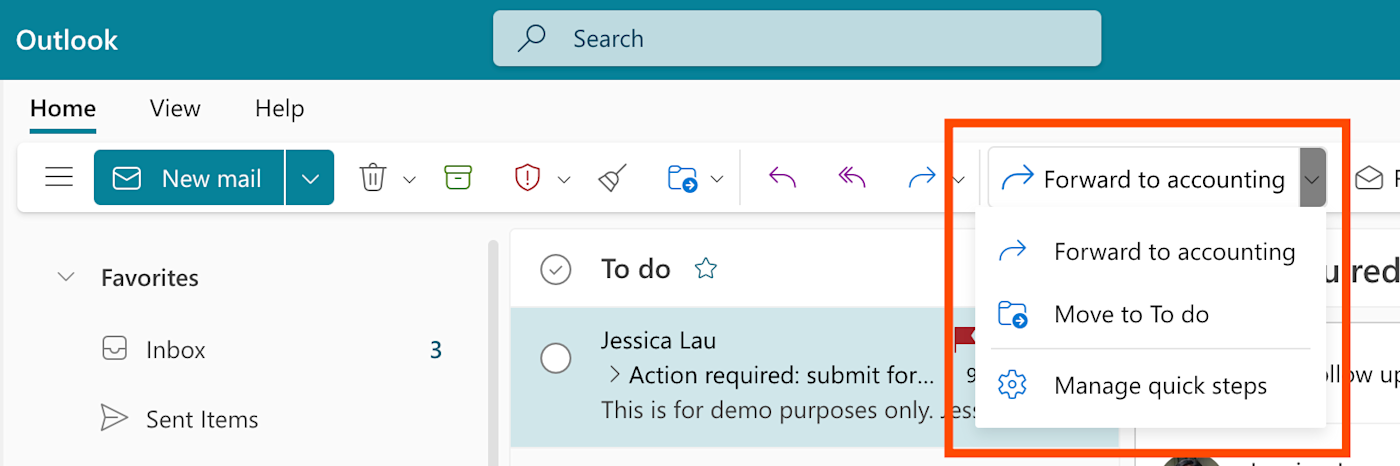
Task: Open Manage quick steps from the menu
Action: coord(1150,385)
